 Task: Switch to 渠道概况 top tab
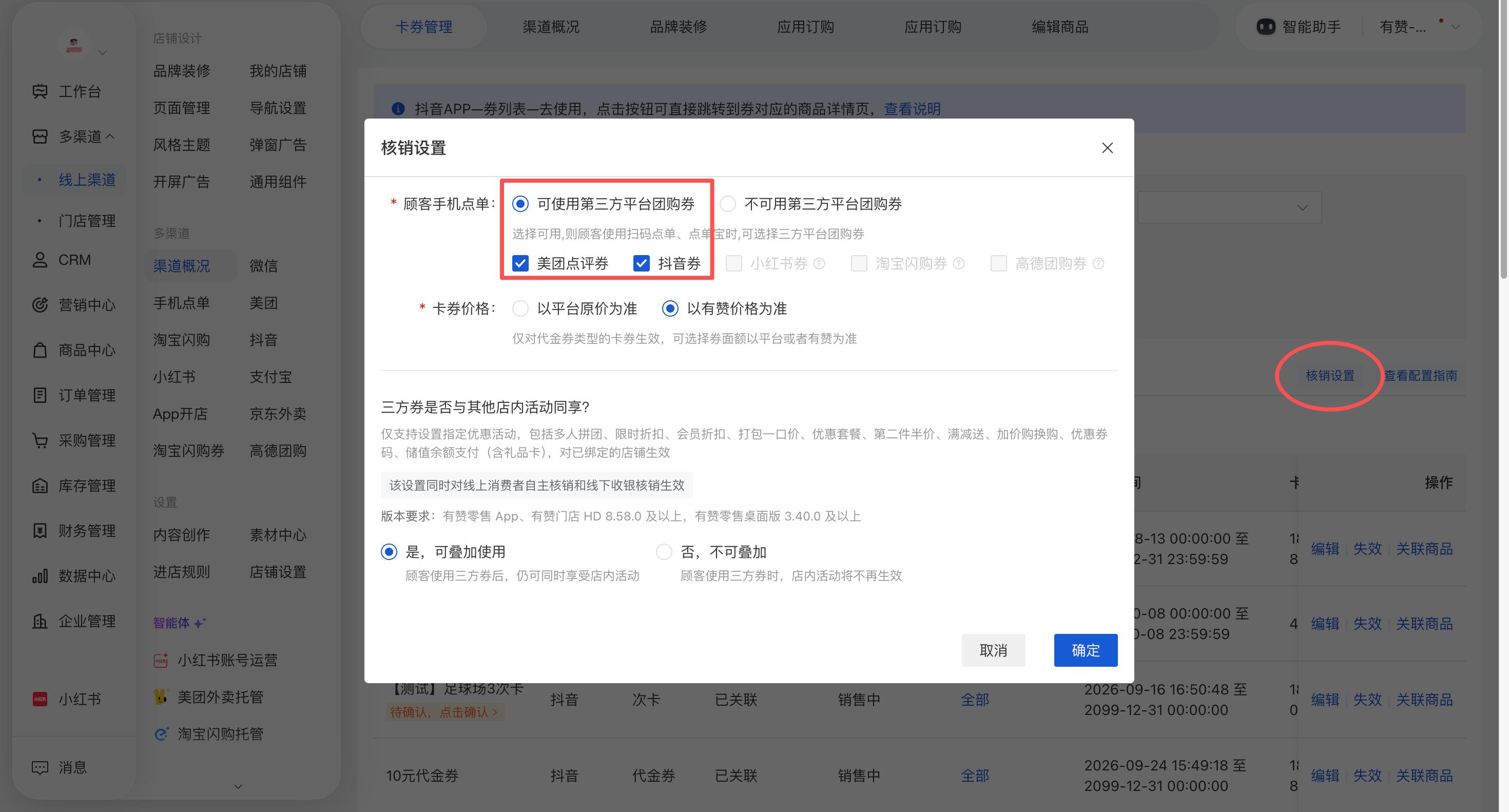[x=551, y=27]
